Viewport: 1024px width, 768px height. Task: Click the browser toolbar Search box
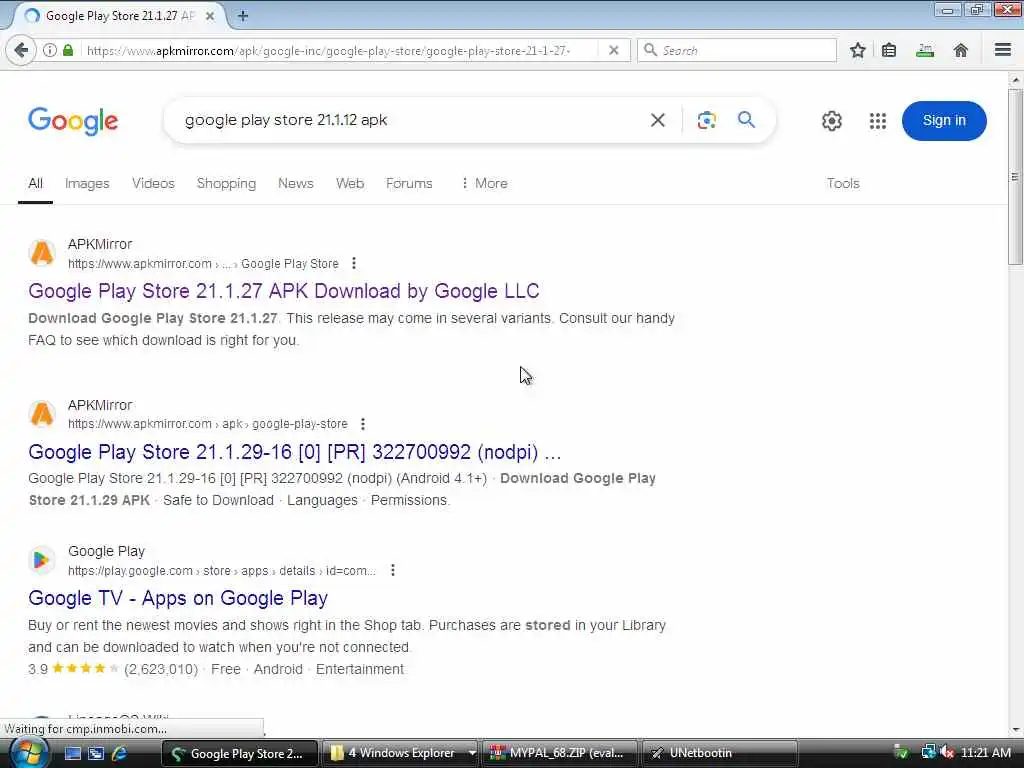click(x=737, y=50)
